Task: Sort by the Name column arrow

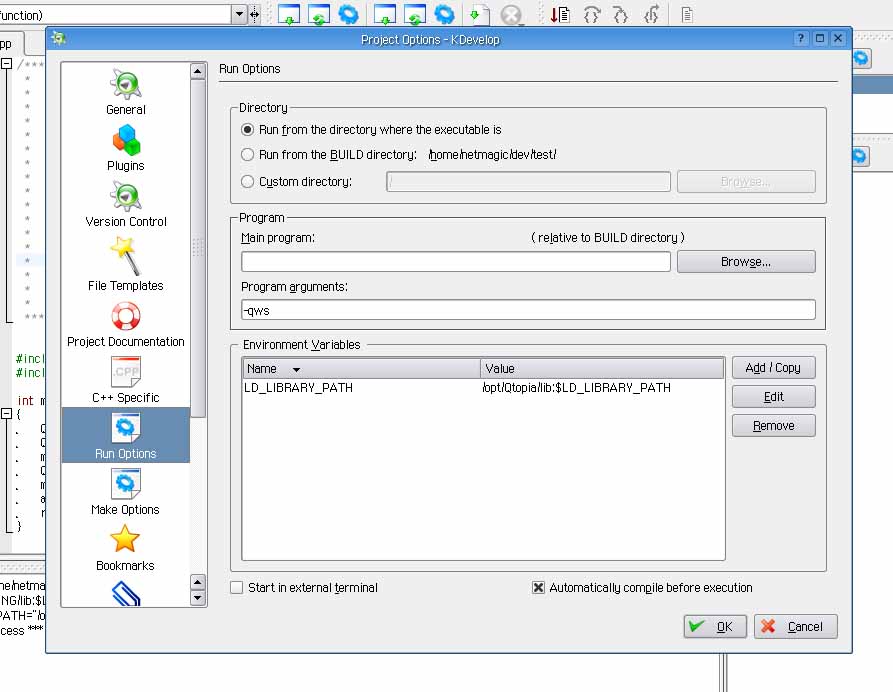Action: (296, 370)
